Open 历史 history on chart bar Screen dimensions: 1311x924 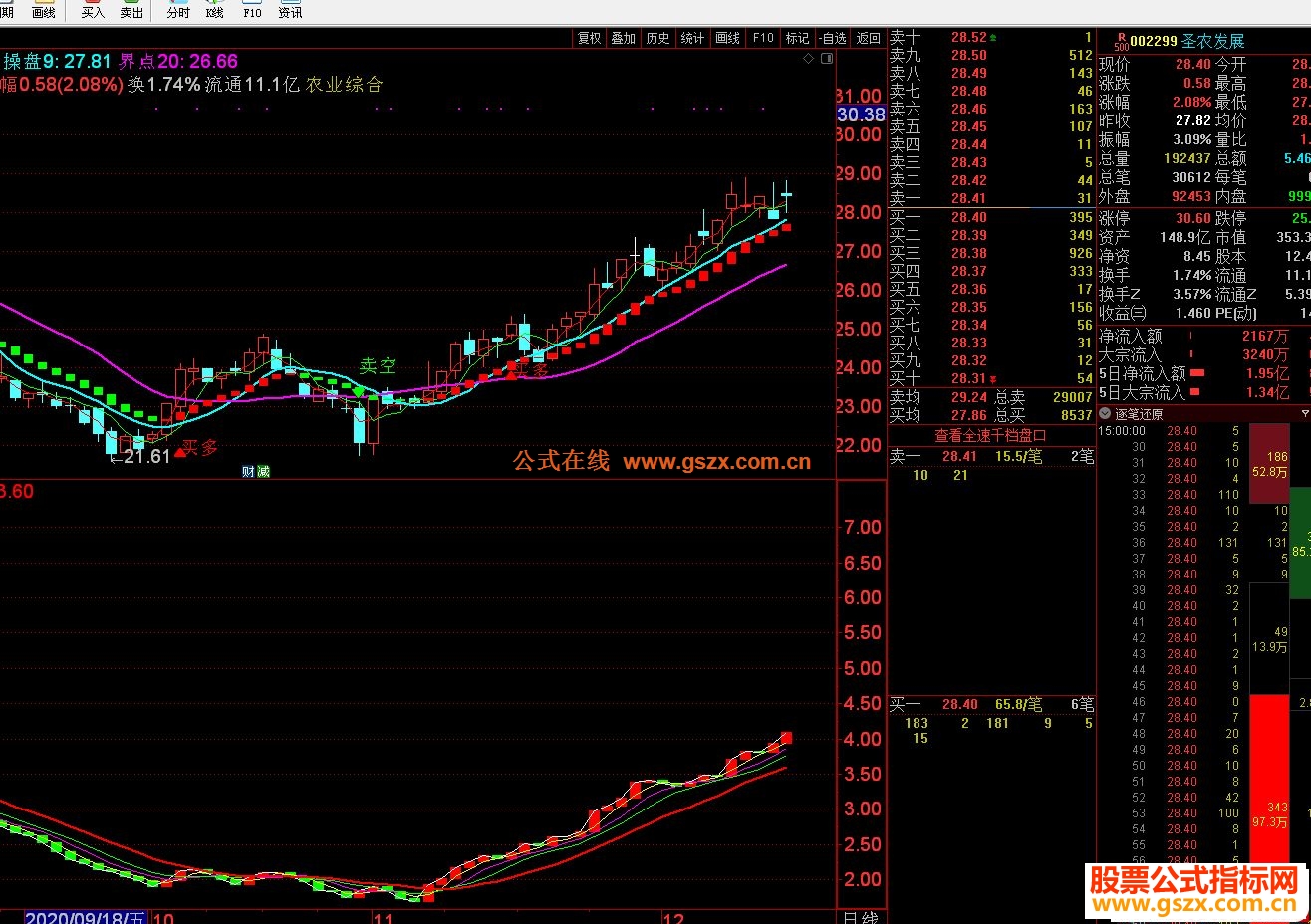click(658, 38)
